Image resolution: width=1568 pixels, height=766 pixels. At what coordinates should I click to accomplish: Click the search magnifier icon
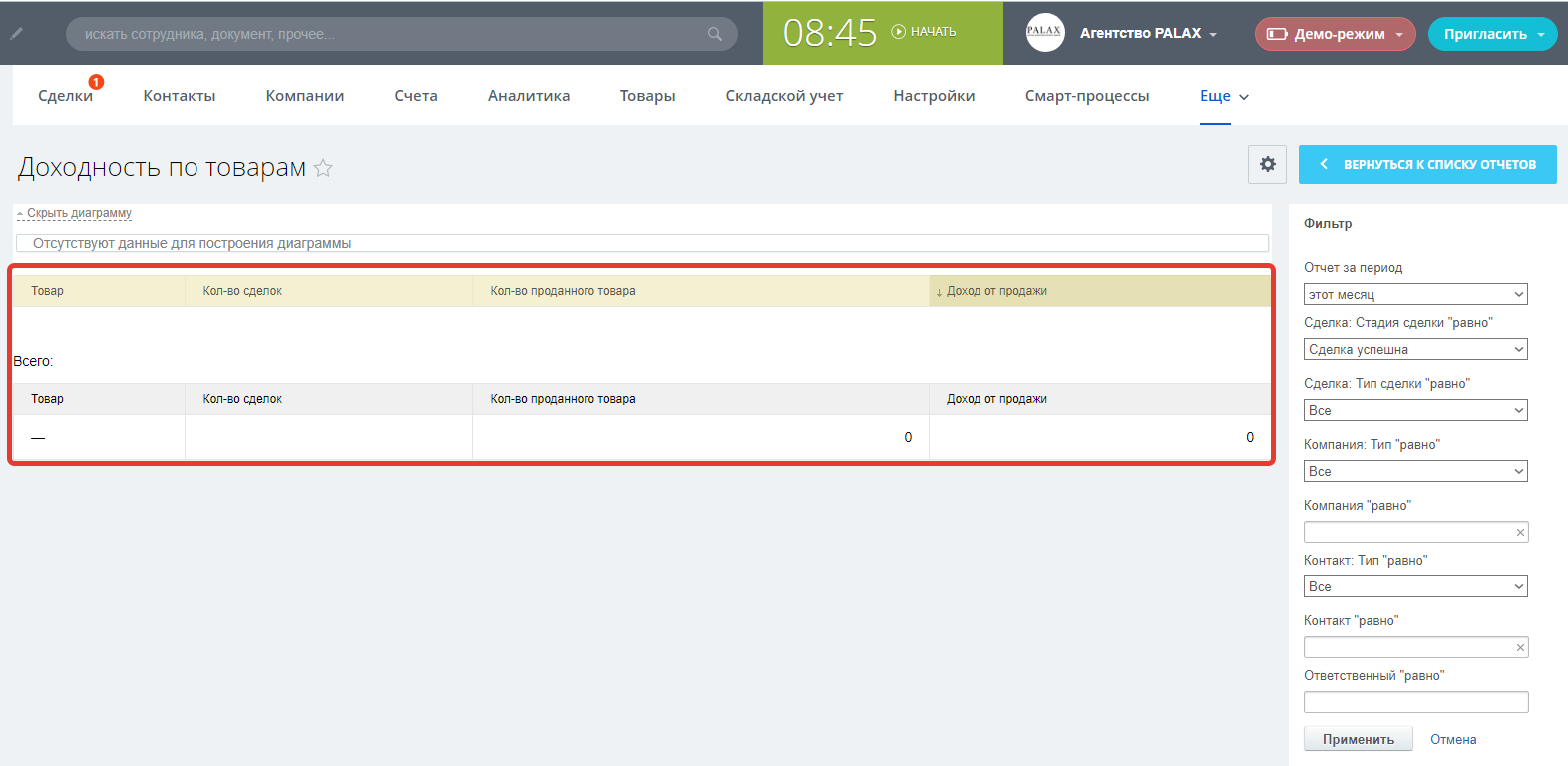point(715,34)
